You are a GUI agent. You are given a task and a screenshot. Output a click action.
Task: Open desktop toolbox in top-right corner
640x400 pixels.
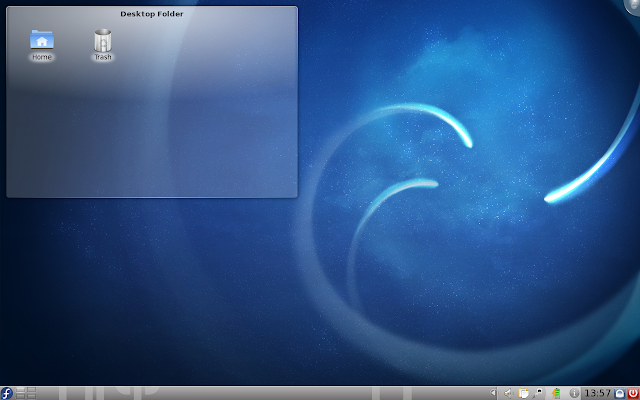pyautogui.click(x=634, y=5)
